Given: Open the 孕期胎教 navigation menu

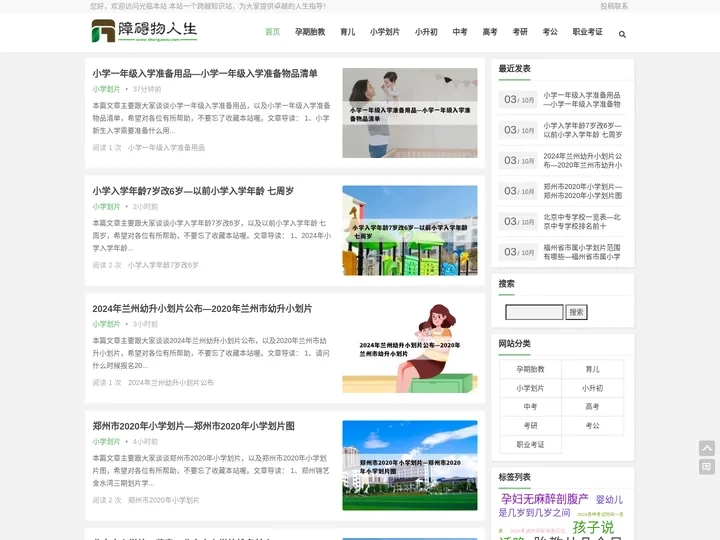Looking at the screenshot, I should tap(310, 32).
